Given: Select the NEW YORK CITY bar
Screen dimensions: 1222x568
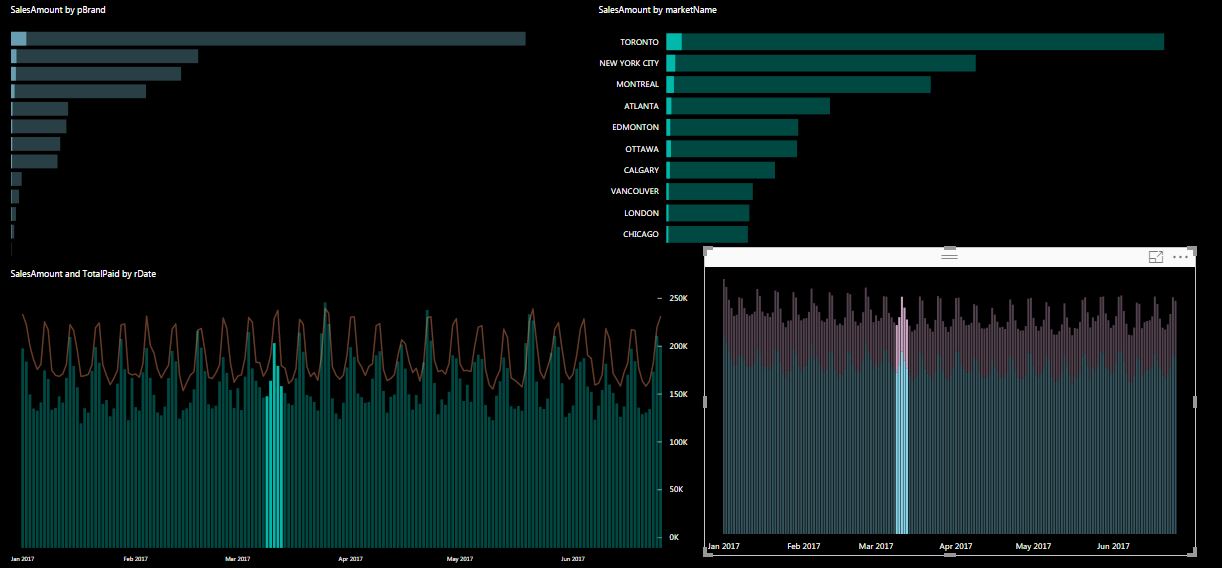Looking at the screenshot, I should pos(820,63).
